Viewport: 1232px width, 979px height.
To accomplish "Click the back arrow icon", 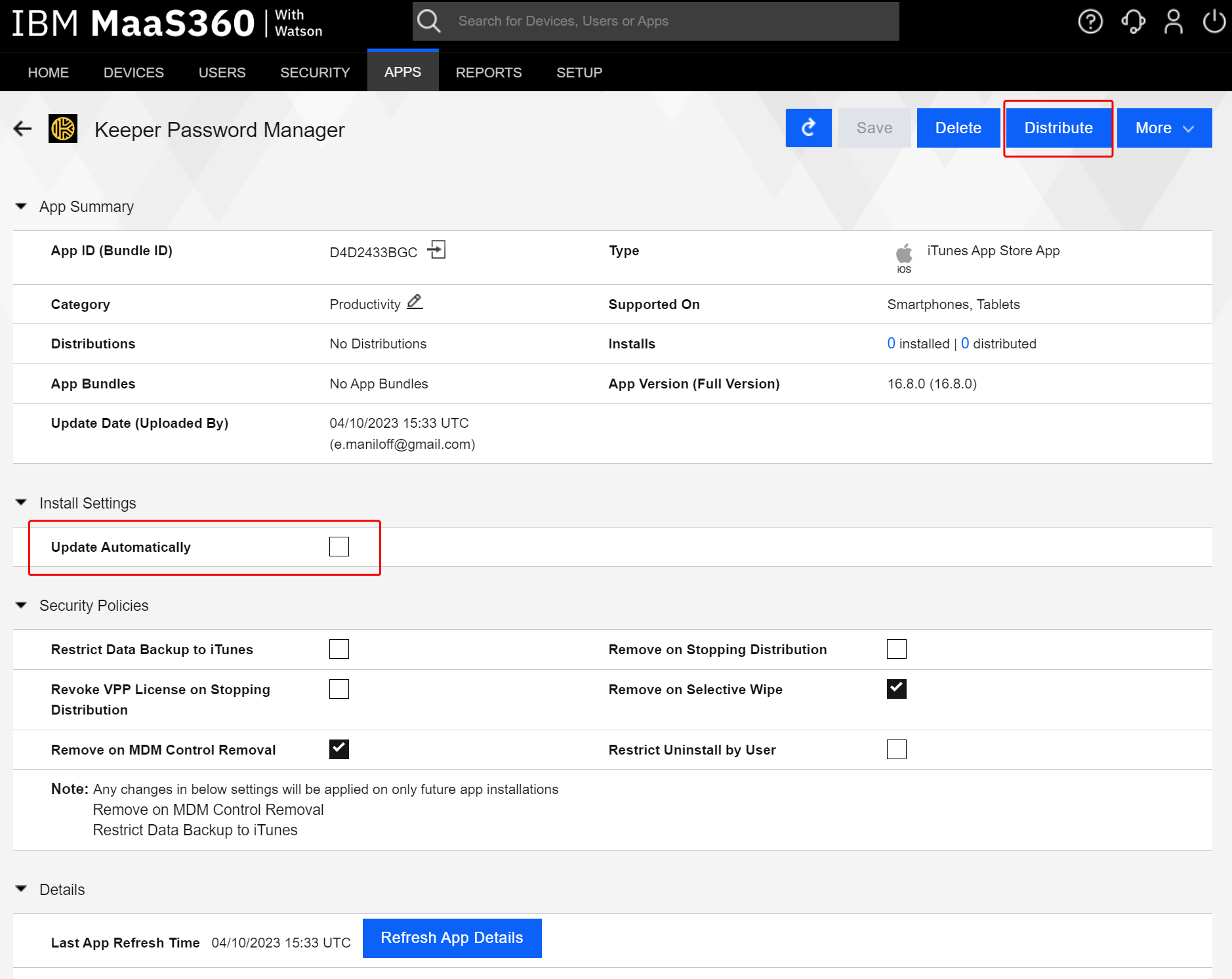I will 23,129.
